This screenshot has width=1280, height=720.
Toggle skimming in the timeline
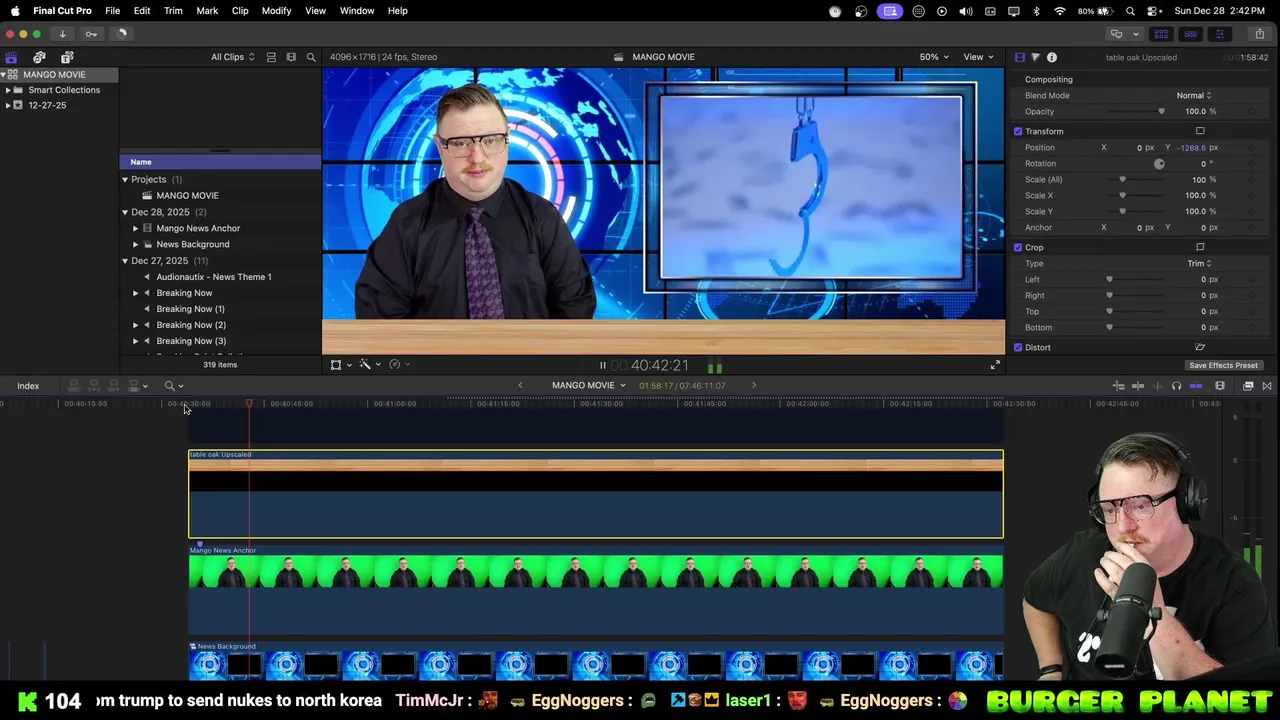point(1138,386)
